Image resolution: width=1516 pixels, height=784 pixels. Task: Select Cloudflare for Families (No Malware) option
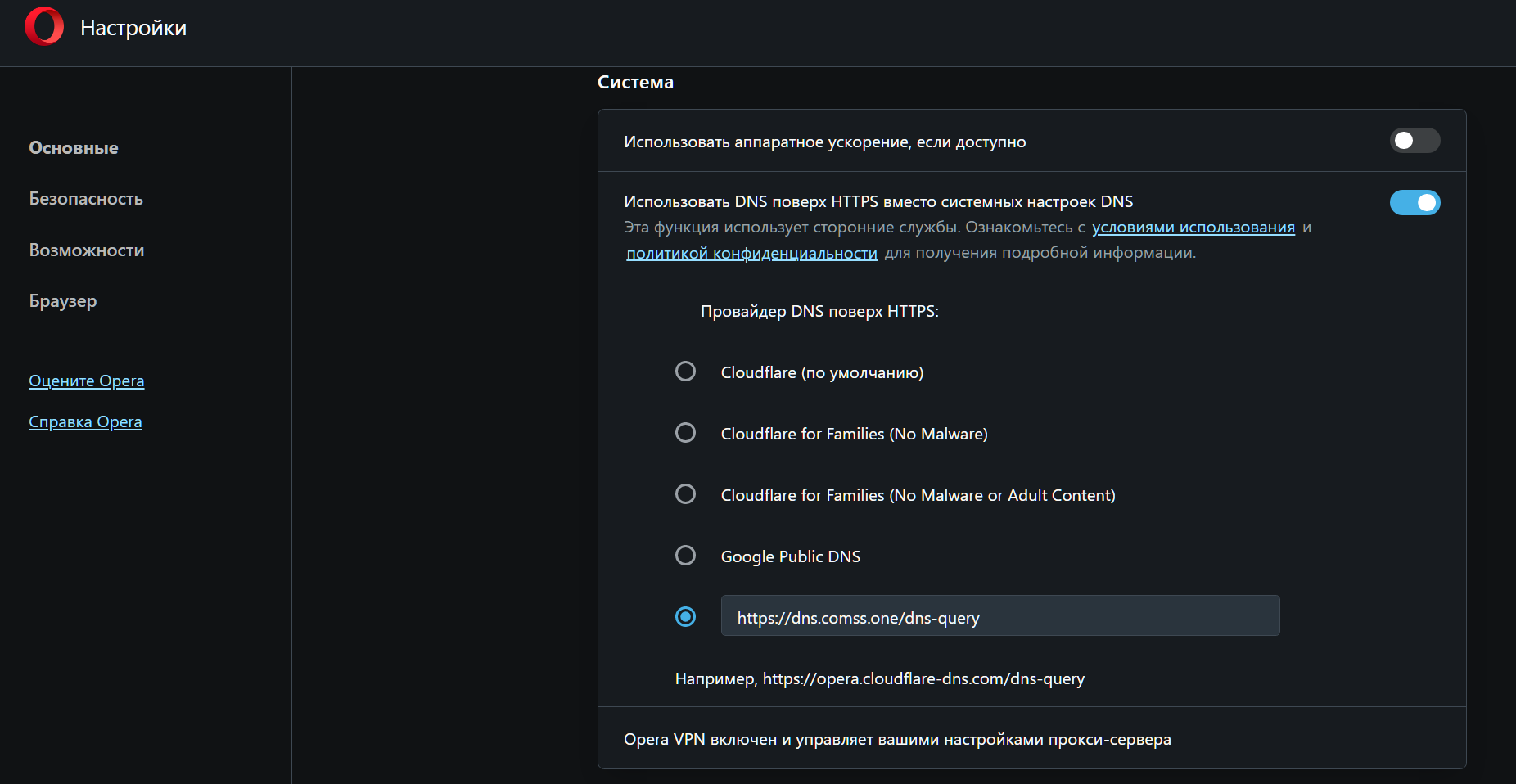click(685, 433)
